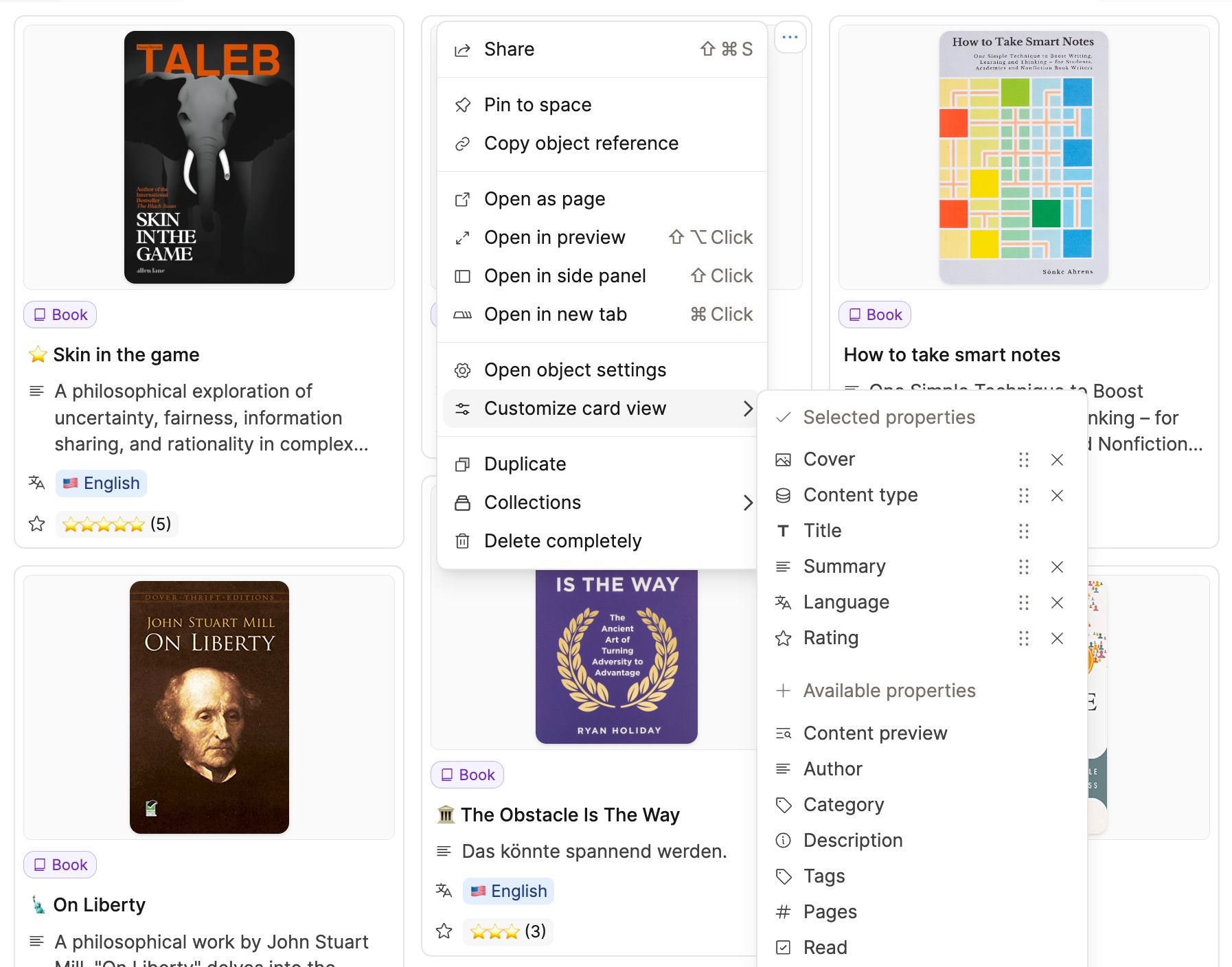
Task: Click the drag handle beside Summary
Action: (1024, 567)
